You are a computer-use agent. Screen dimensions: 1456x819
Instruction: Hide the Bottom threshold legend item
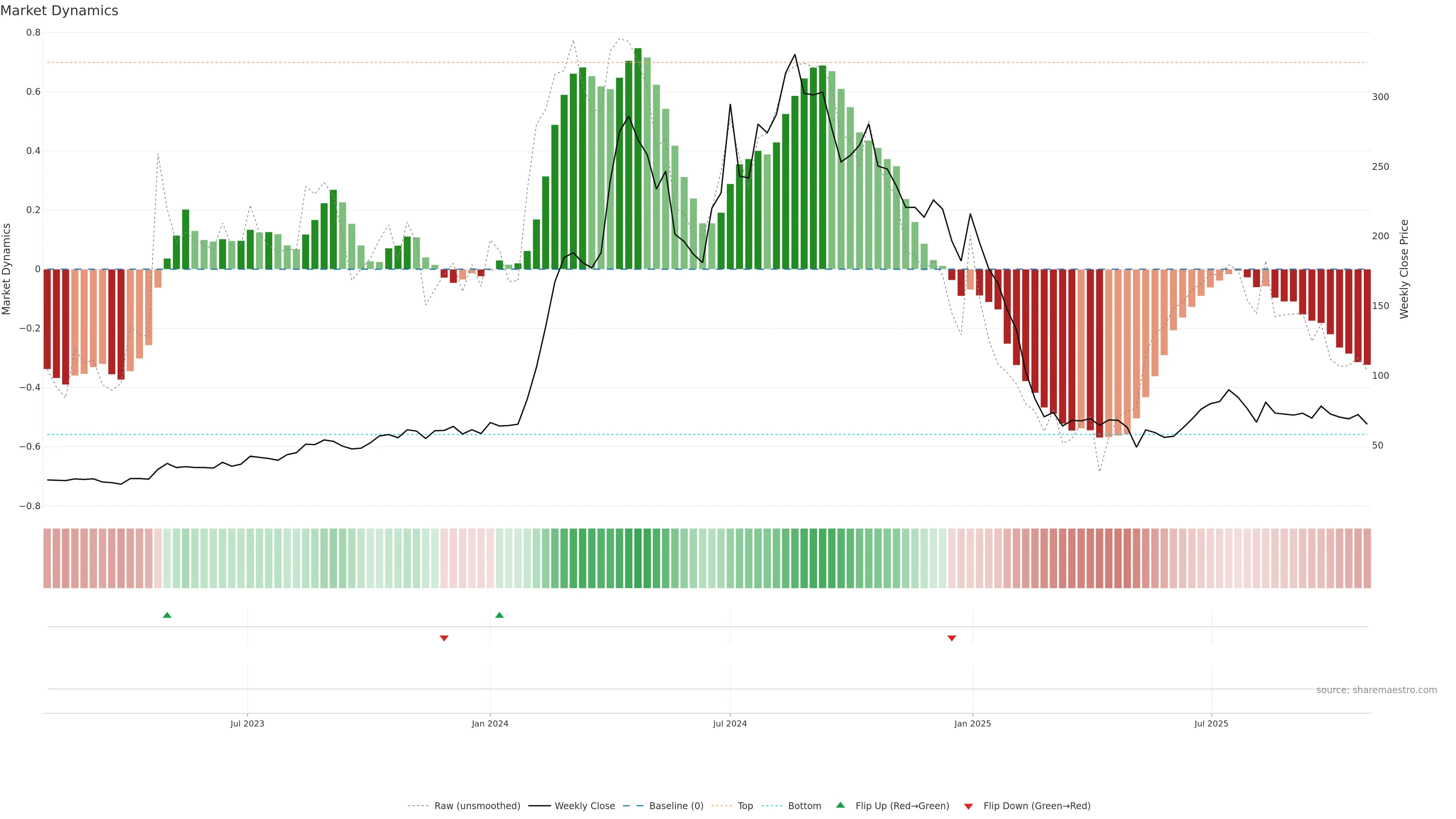click(804, 806)
